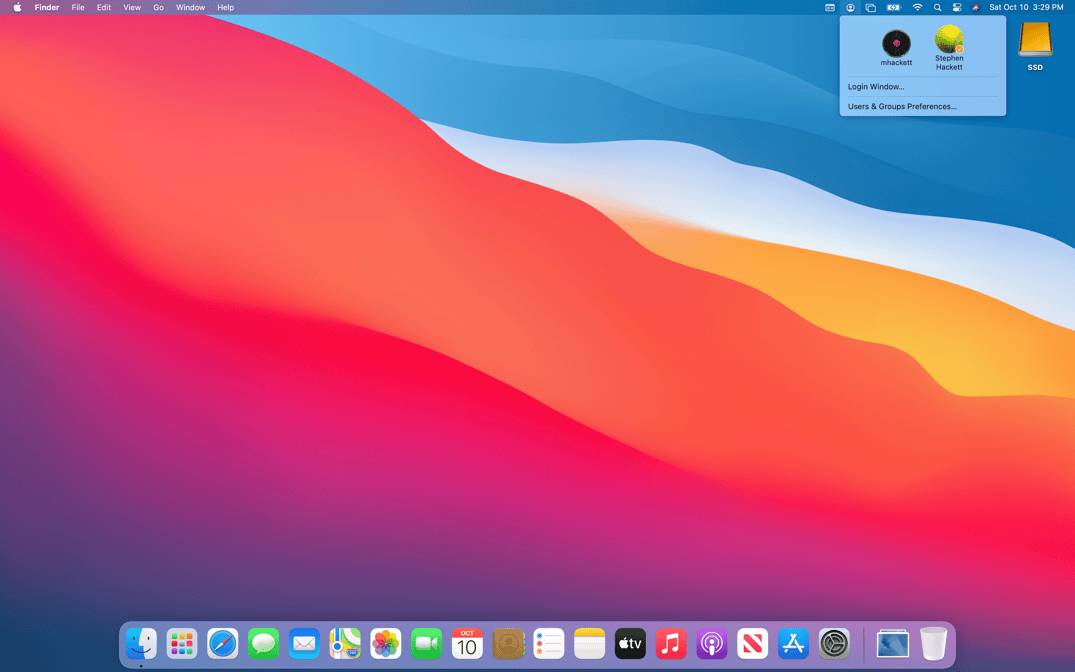This screenshot has height=672, width=1075.
Task: Open the Window menu
Action: [191, 8]
